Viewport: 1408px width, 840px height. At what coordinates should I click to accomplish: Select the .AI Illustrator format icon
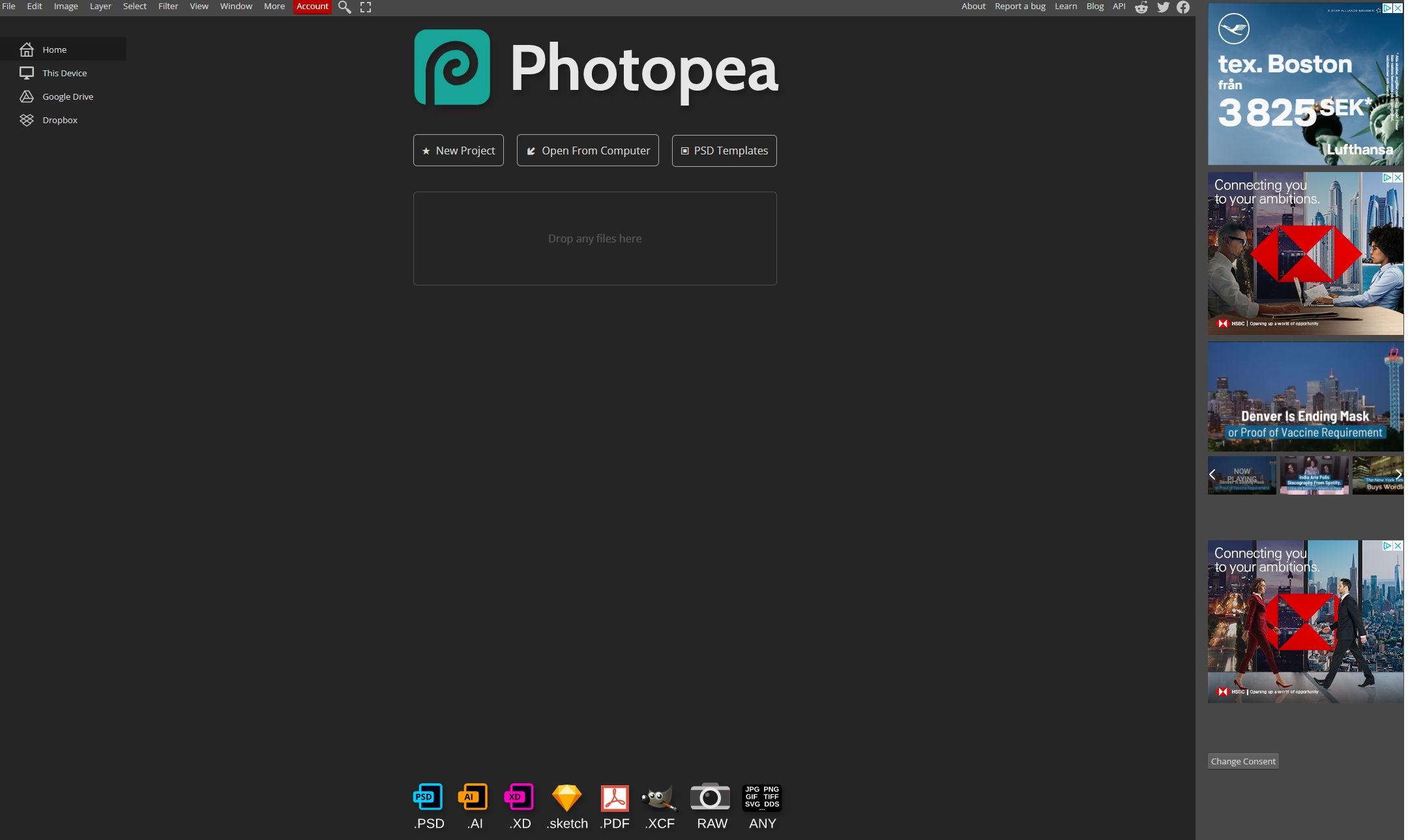(473, 796)
